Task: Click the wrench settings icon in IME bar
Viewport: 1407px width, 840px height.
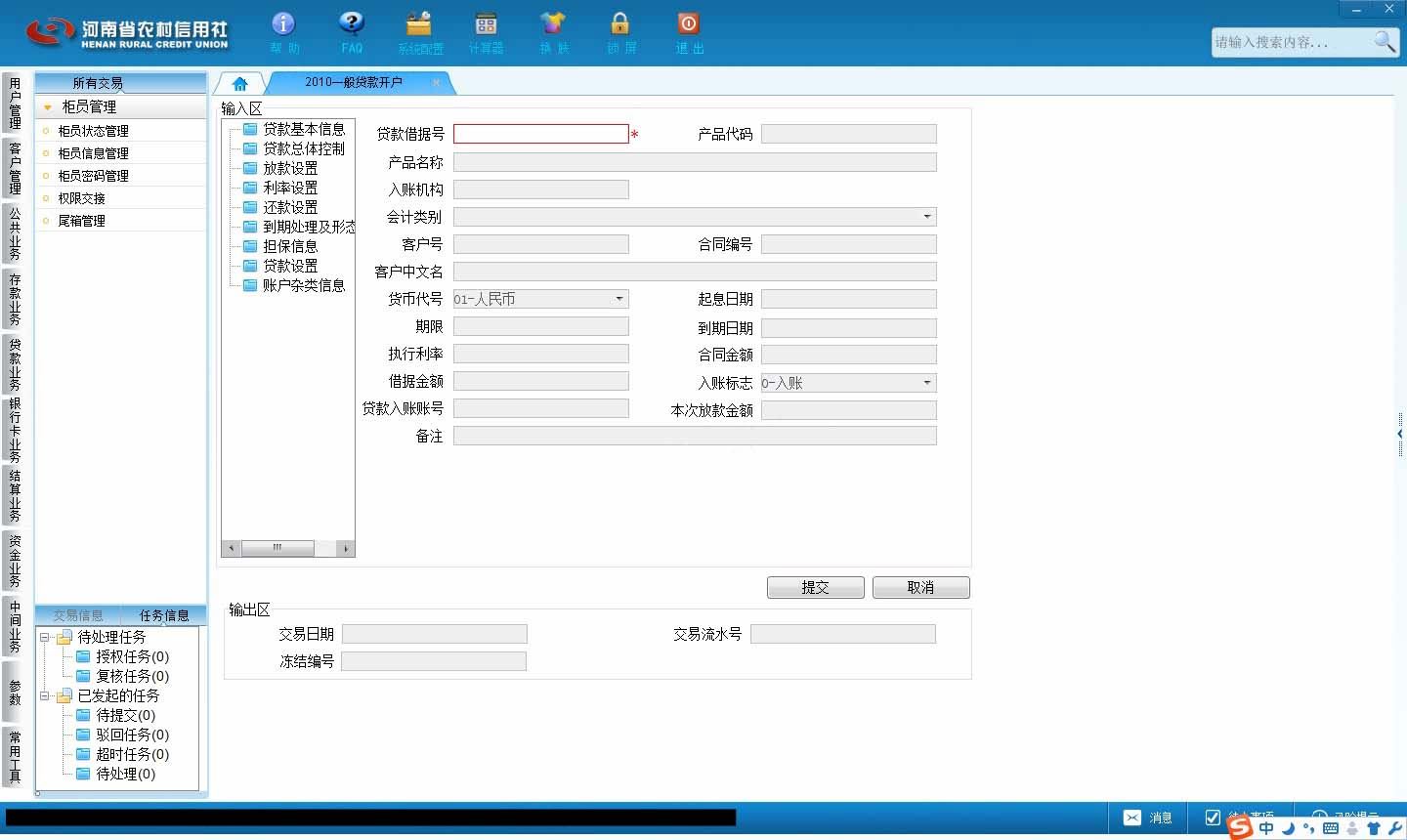Action: 1395,828
